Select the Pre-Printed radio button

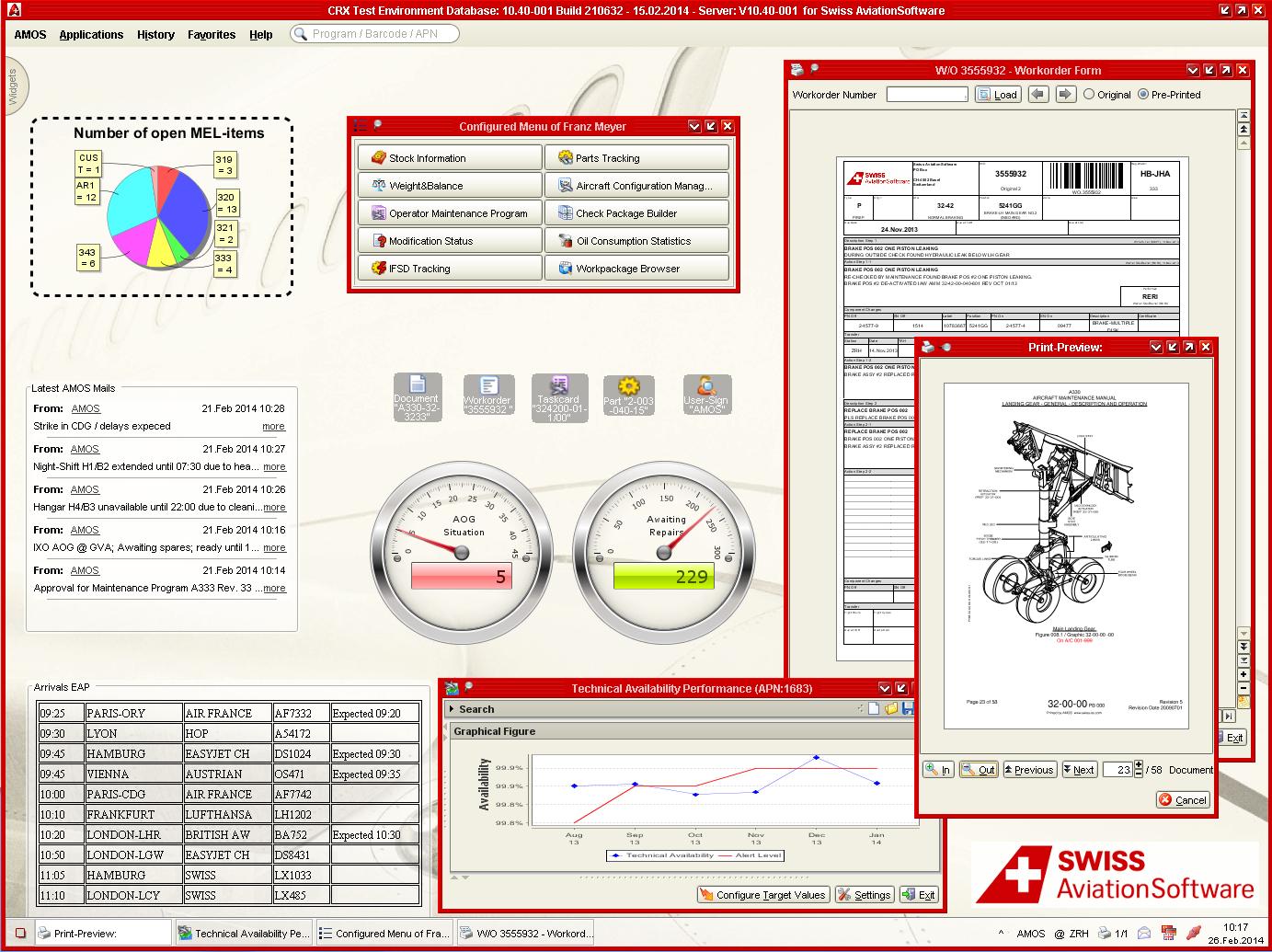point(1143,94)
